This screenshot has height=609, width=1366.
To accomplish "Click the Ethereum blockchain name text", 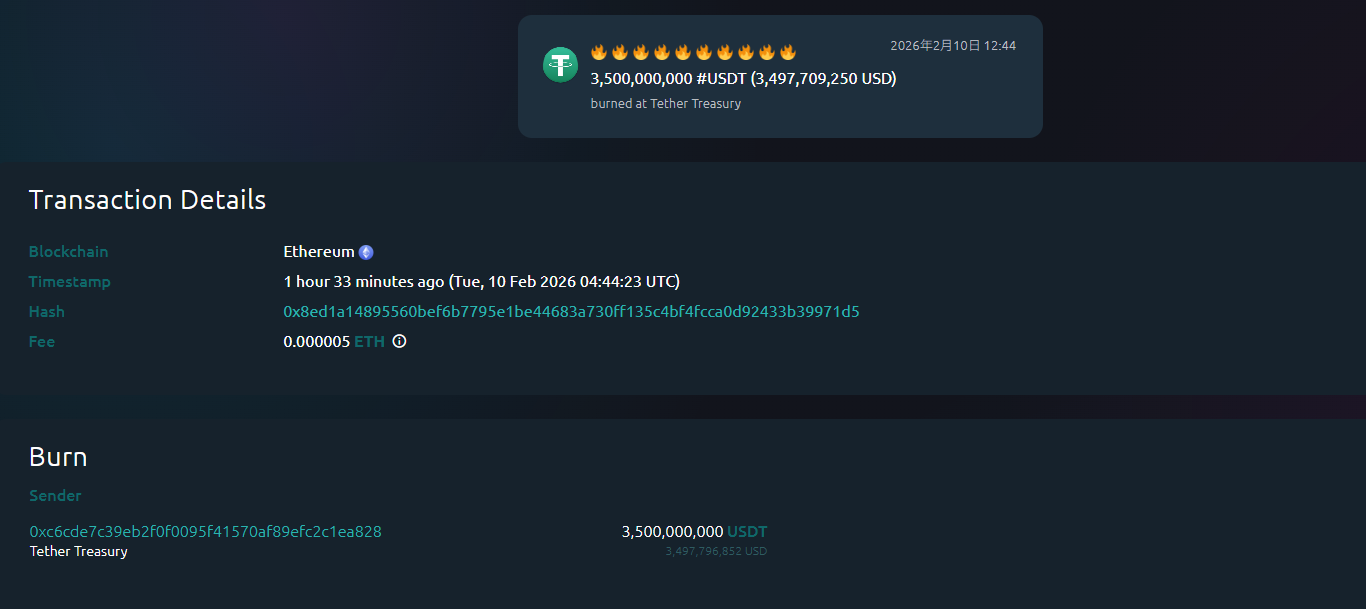I will pyautogui.click(x=318, y=252).
